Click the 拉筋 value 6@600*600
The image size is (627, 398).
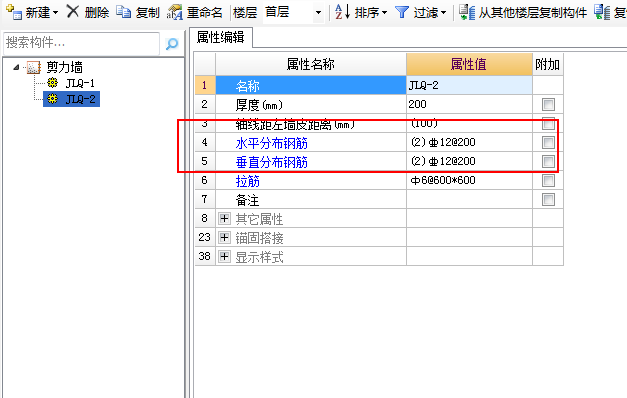pyautogui.click(x=443, y=180)
